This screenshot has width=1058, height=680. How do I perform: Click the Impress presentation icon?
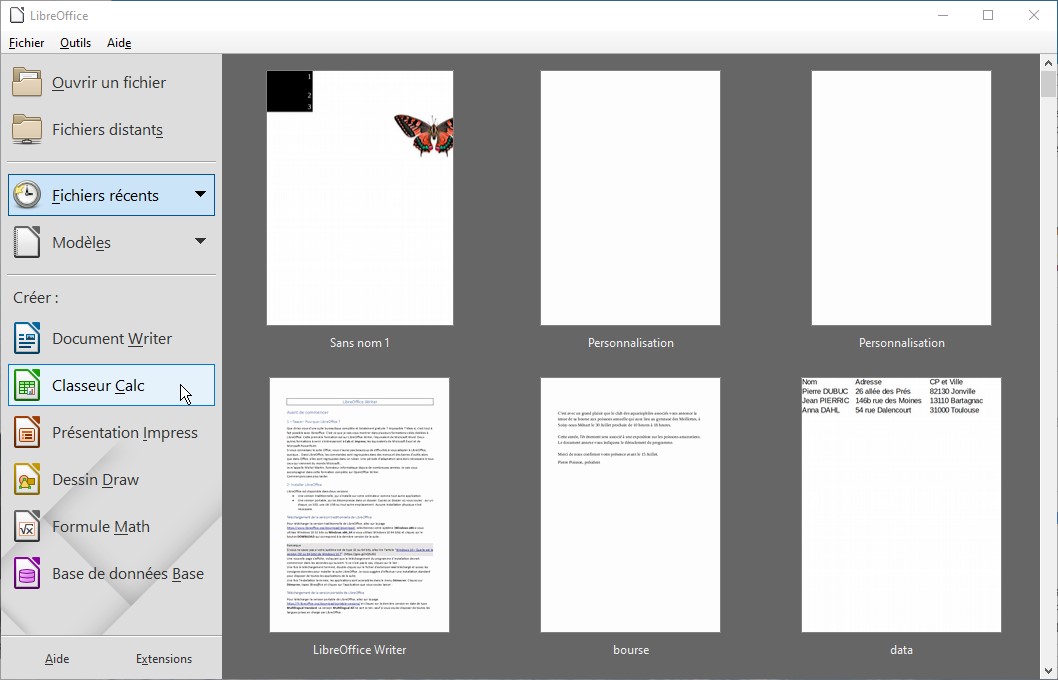(27, 433)
